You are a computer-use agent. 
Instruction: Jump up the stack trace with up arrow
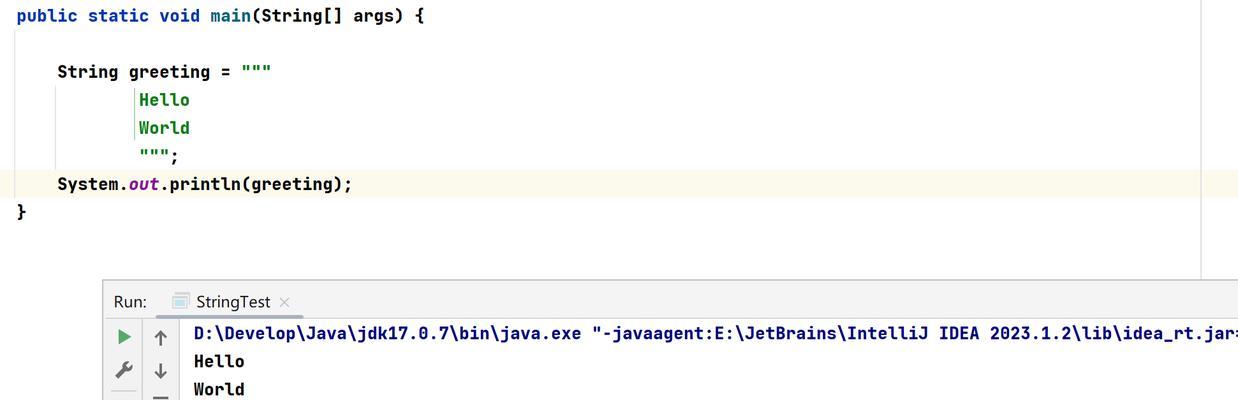(x=160, y=338)
